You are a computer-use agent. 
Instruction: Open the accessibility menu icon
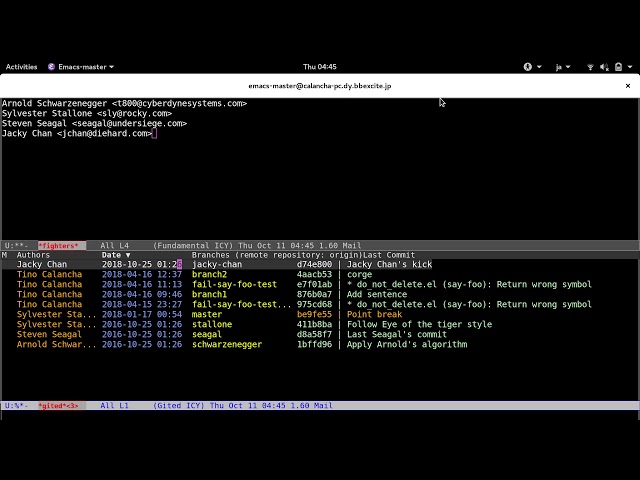coord(528,67)
